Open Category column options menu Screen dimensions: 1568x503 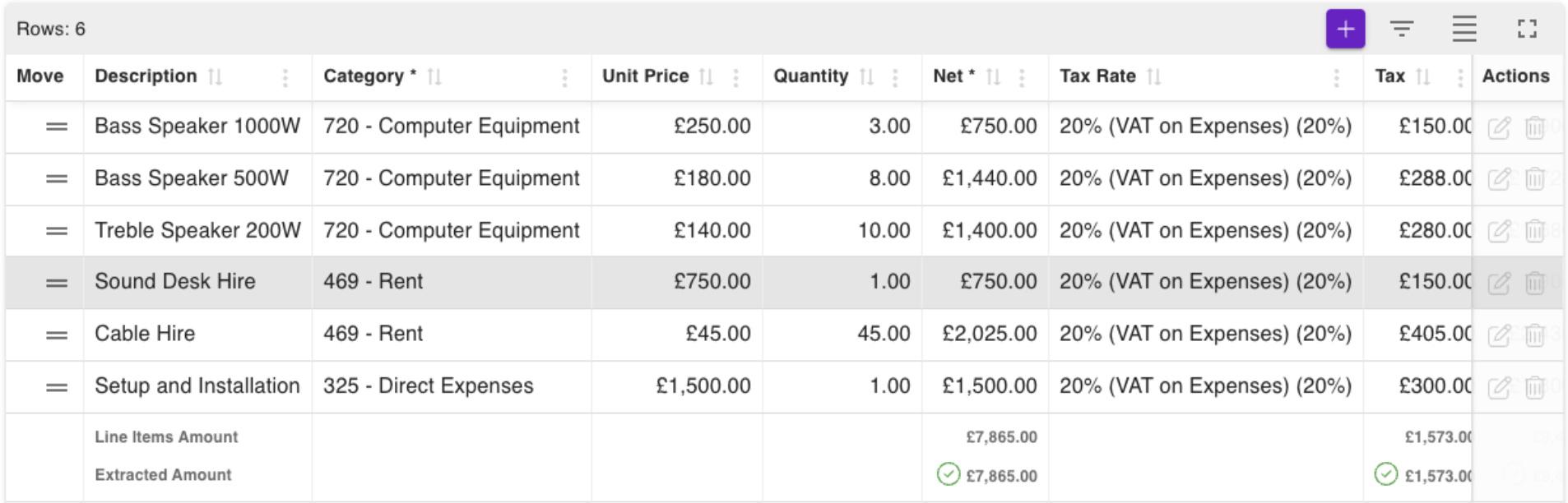(564, 77)
